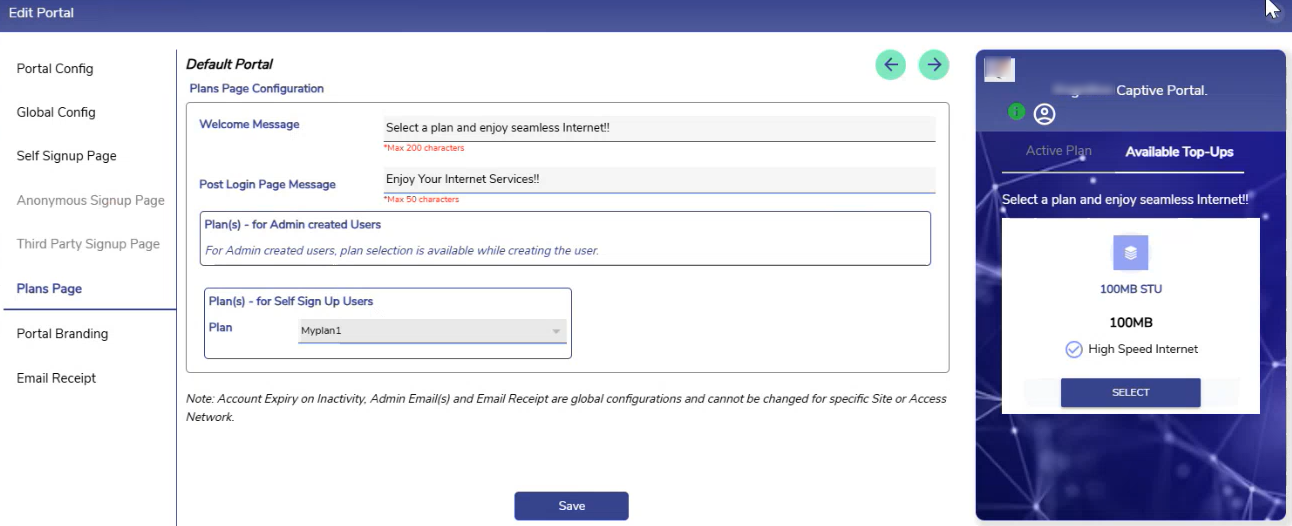Click the portal logo thumbnail in preview
1292x526 pixels.
point(1000,69)
